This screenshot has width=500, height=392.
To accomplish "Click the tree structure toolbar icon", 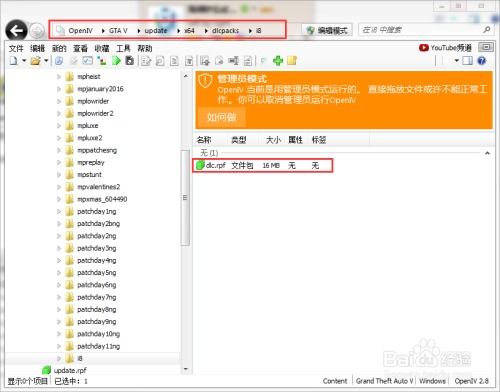I will (102, 61).
